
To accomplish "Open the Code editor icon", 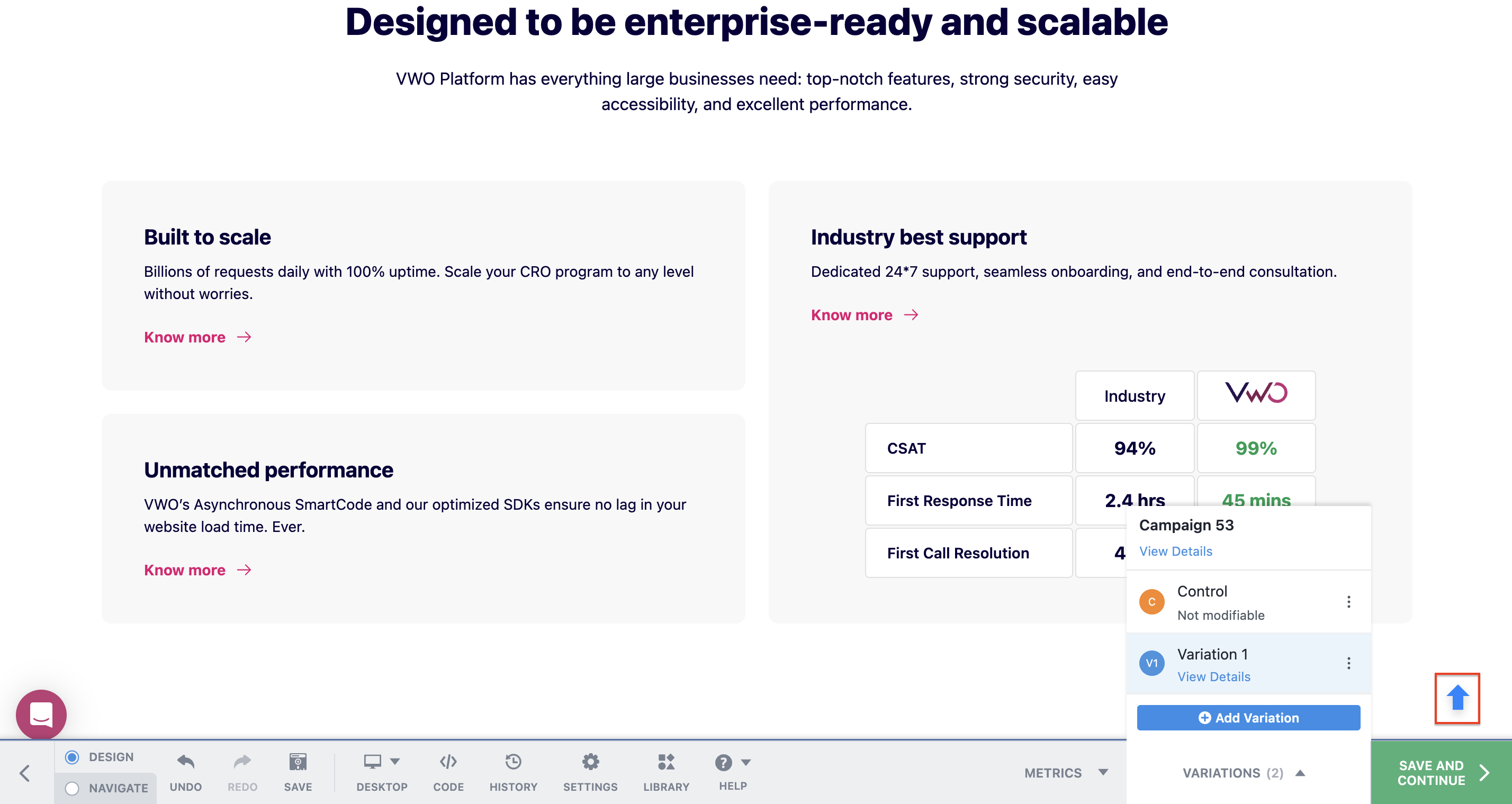I will click(448, 762).
